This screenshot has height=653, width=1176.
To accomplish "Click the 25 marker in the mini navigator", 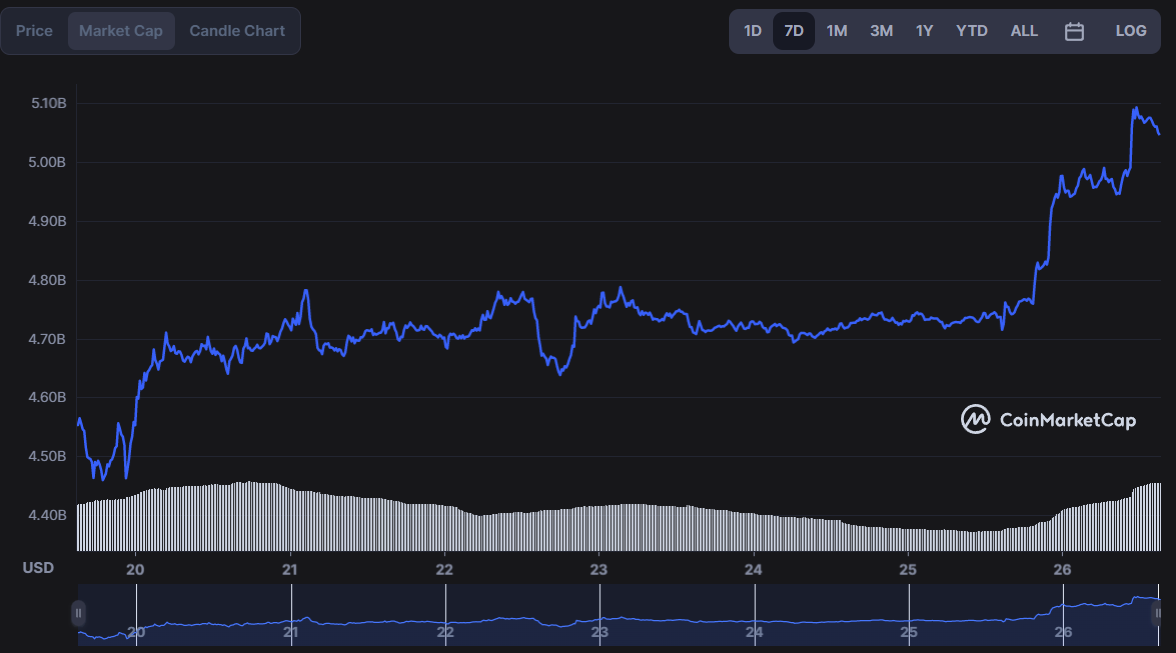I will [908, 632].
